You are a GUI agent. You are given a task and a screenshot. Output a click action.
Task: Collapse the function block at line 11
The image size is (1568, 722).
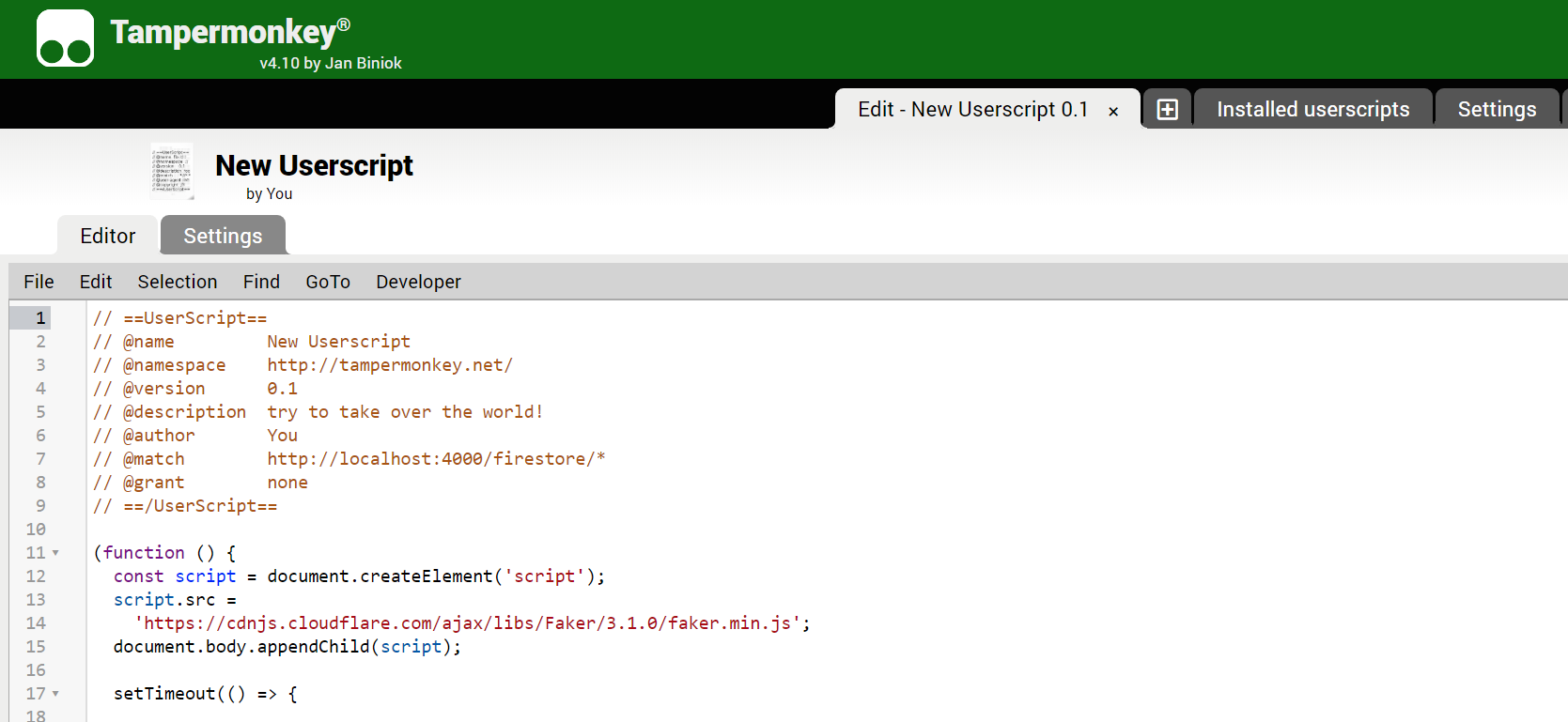point(55,553)
